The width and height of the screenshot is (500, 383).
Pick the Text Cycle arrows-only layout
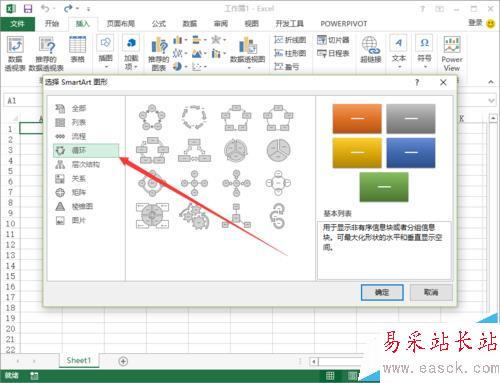194,117
